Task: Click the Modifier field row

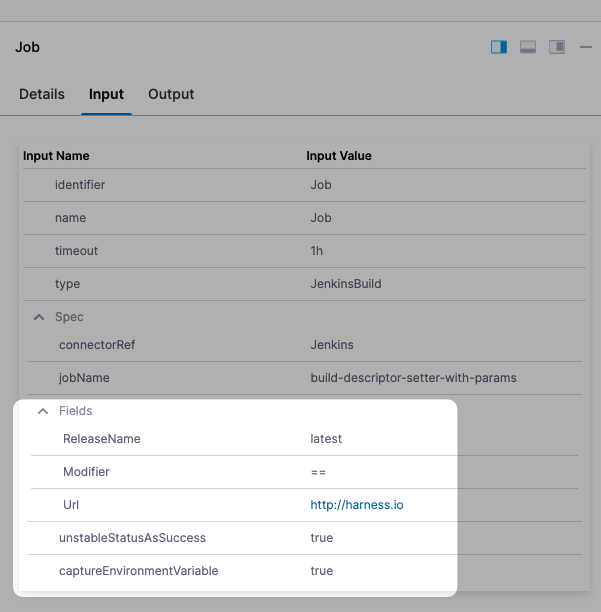Action: point(86,472)
